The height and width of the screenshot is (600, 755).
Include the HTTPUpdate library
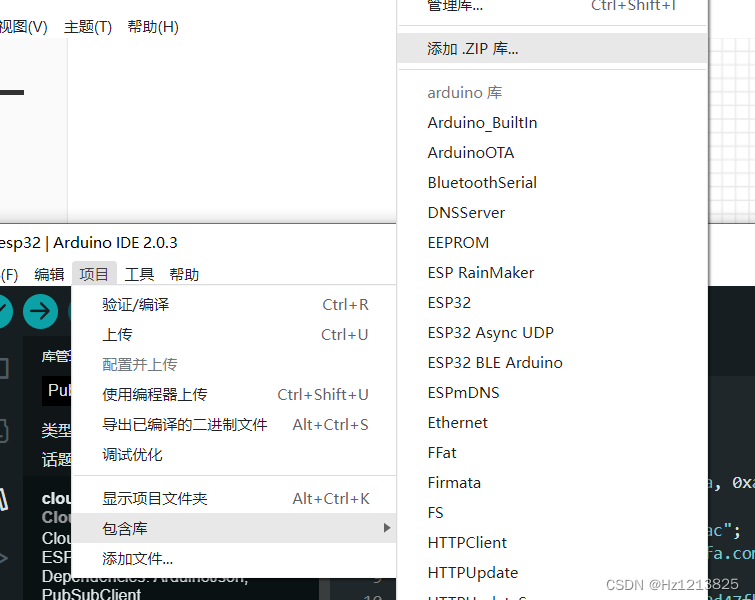[553, 573]
